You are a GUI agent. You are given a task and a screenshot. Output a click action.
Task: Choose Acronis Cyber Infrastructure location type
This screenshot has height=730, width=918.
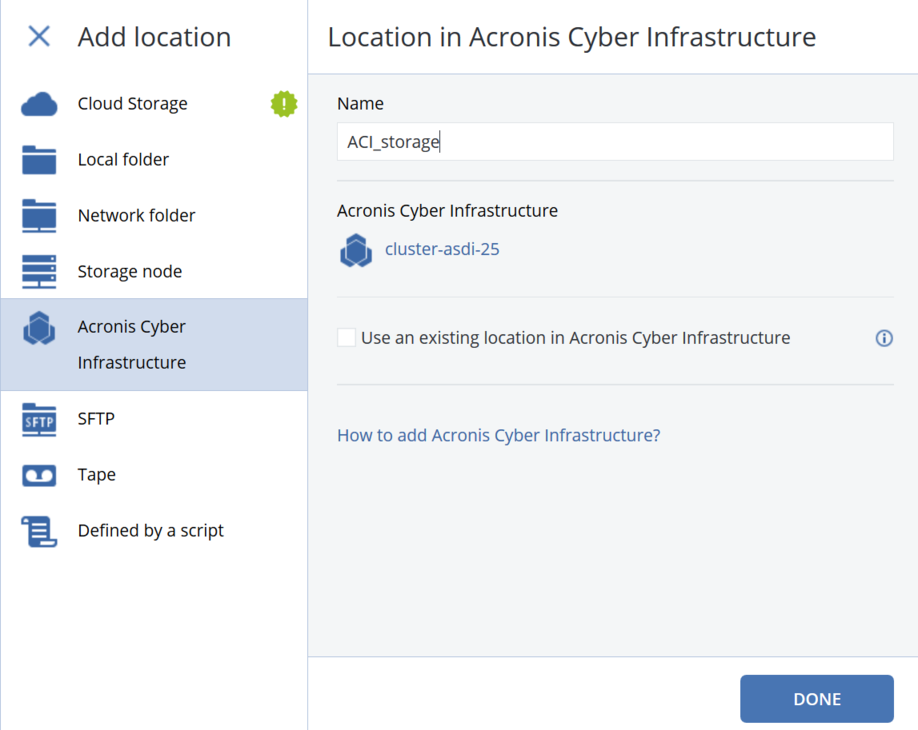pyautogui.click(x=154, y=345)
